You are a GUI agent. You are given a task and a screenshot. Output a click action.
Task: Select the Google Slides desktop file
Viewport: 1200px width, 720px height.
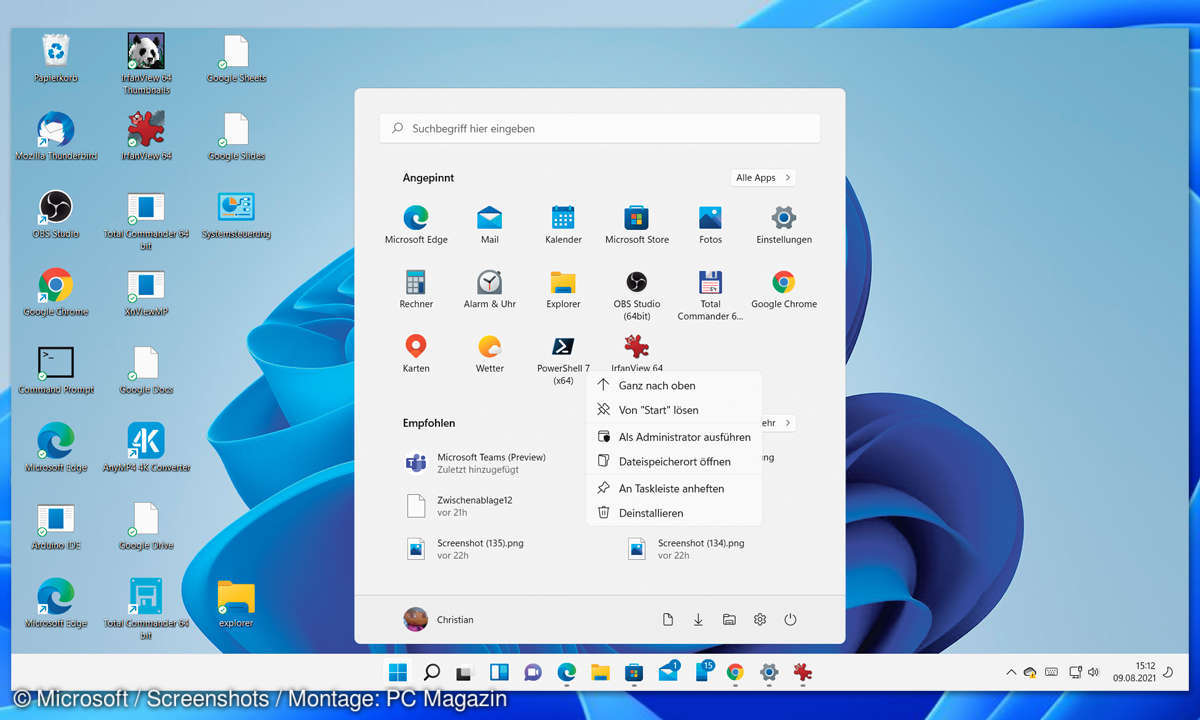pyautogui.click(x=236, y=137)
